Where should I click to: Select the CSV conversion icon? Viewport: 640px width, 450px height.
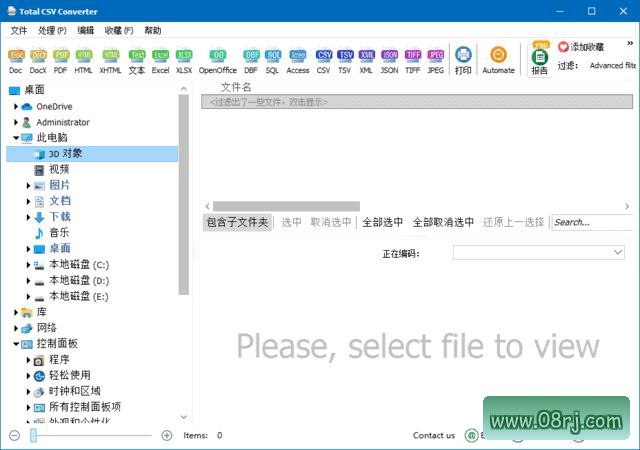(324, 61)
